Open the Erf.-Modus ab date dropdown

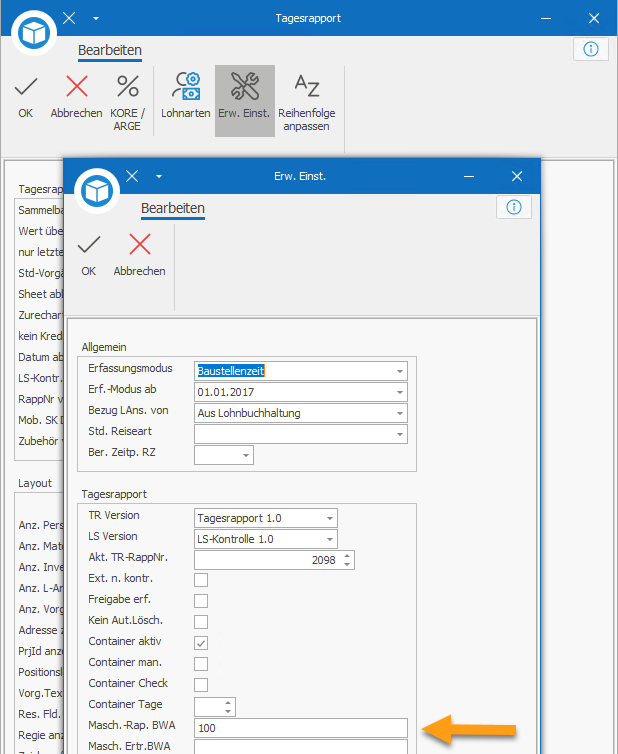pyautogui.click(x=400, y=392)
